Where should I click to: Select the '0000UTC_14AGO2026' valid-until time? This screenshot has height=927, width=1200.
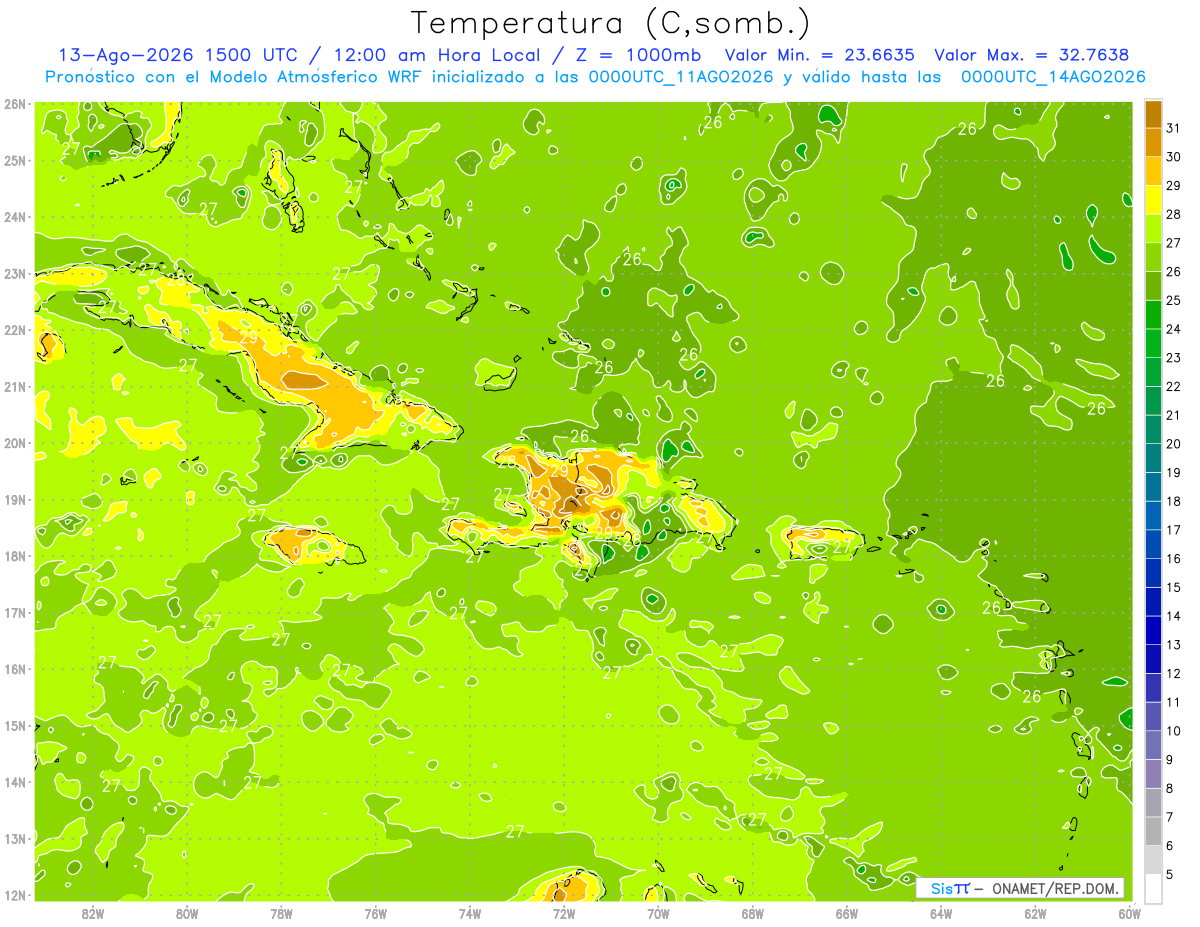(x=1053, y=77)
